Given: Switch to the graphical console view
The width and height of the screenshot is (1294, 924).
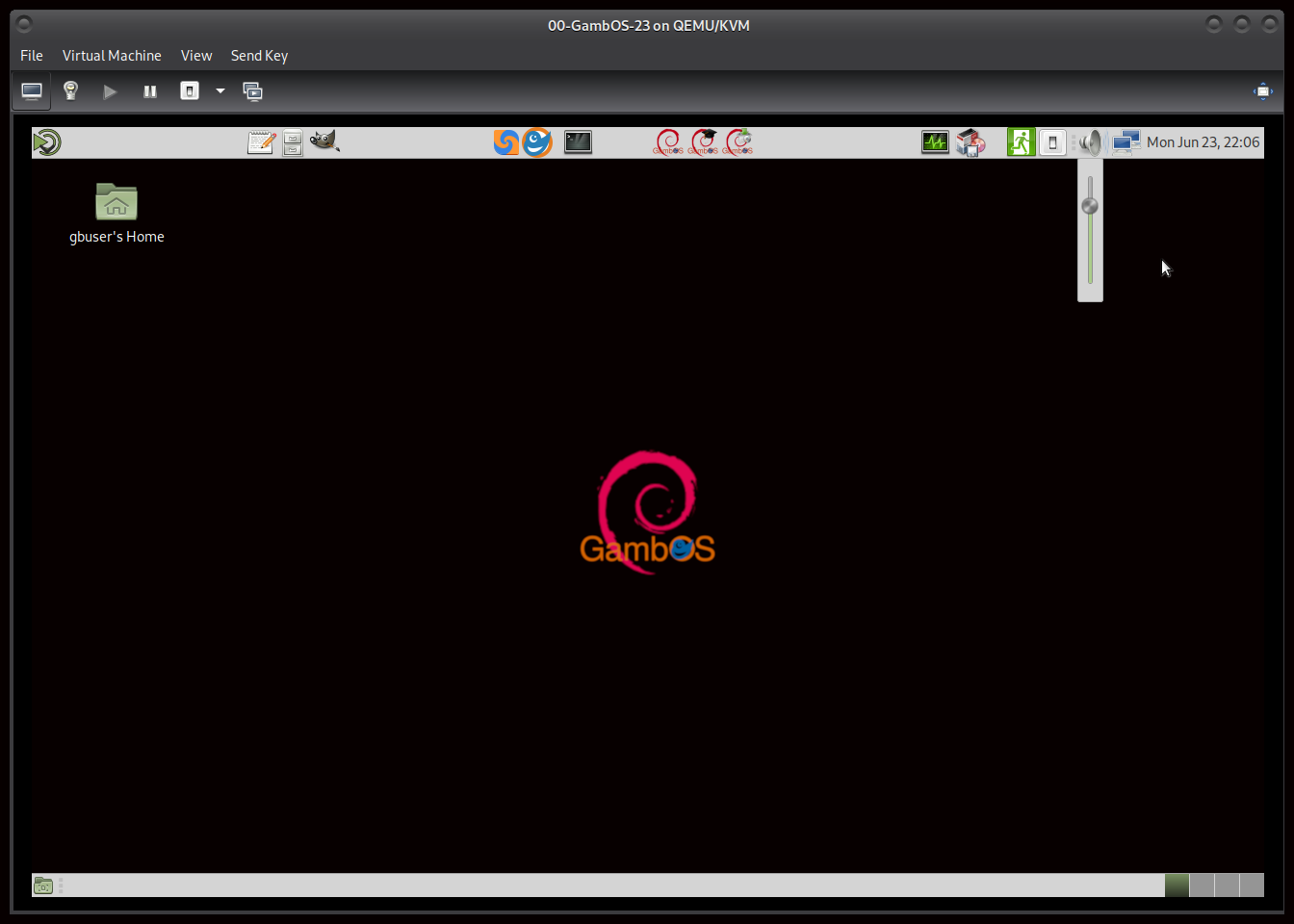Looking at the screenshot, I should [x=32, y=91].
